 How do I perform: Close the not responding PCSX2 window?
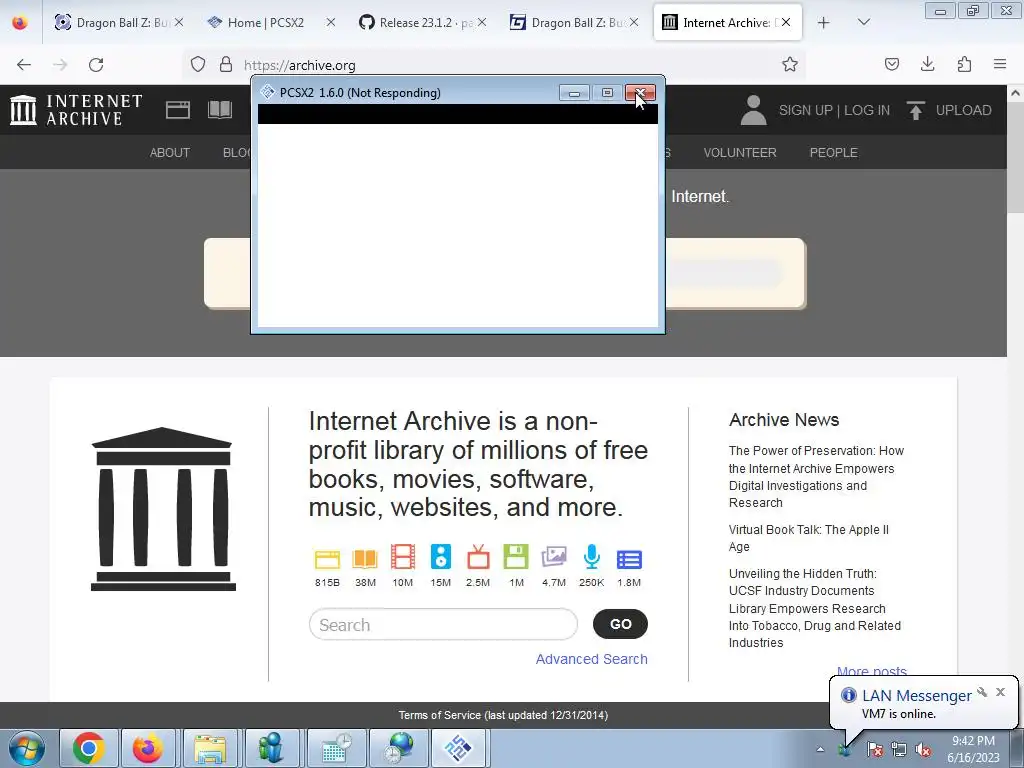pos(640,93)
